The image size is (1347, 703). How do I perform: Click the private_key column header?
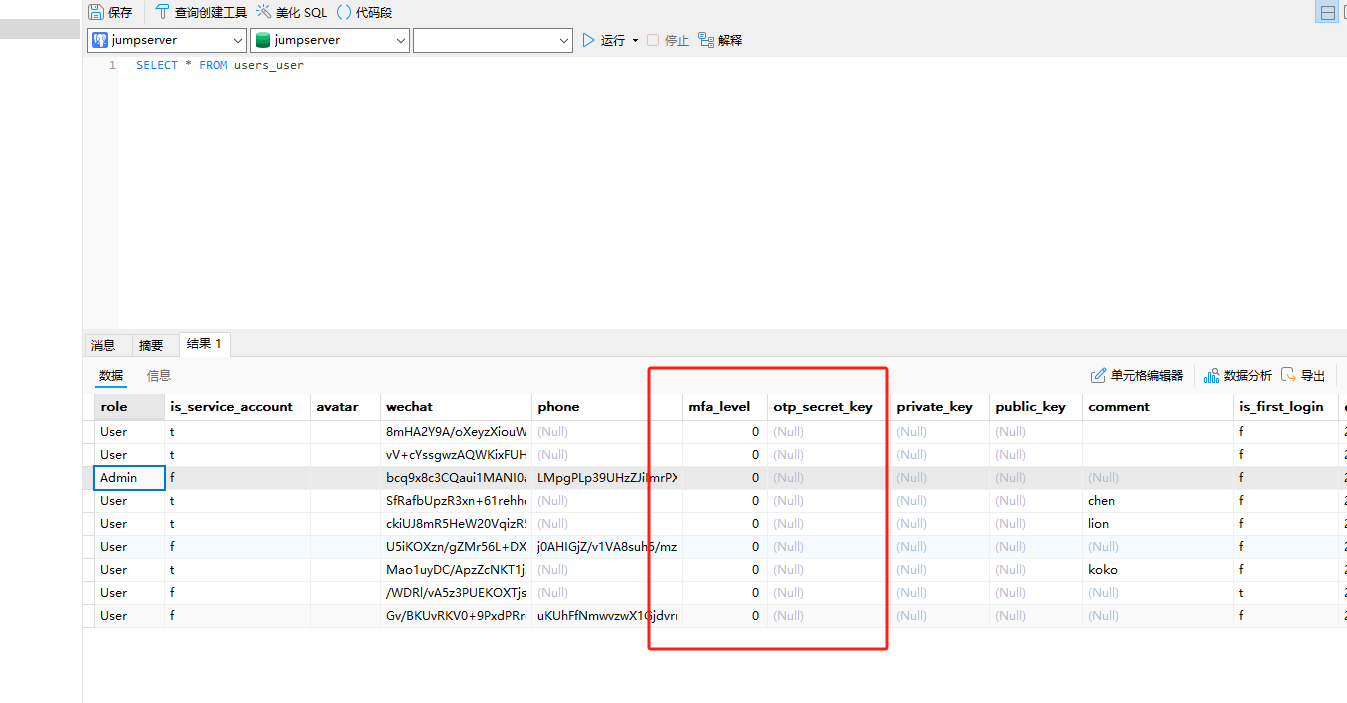[x=939, y=407]
